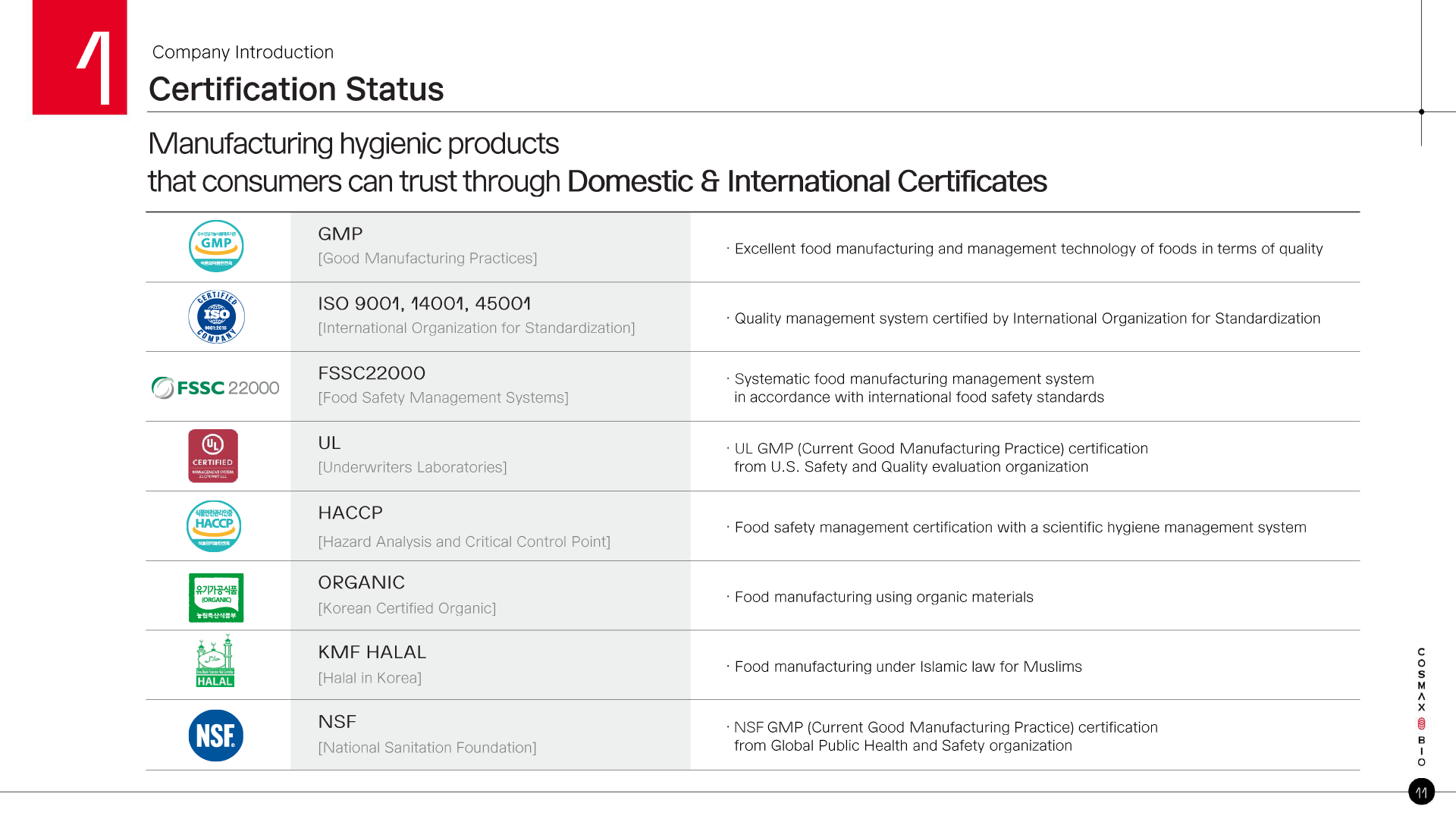Click the FSSC 22000 logo

[x=216, y=388]
